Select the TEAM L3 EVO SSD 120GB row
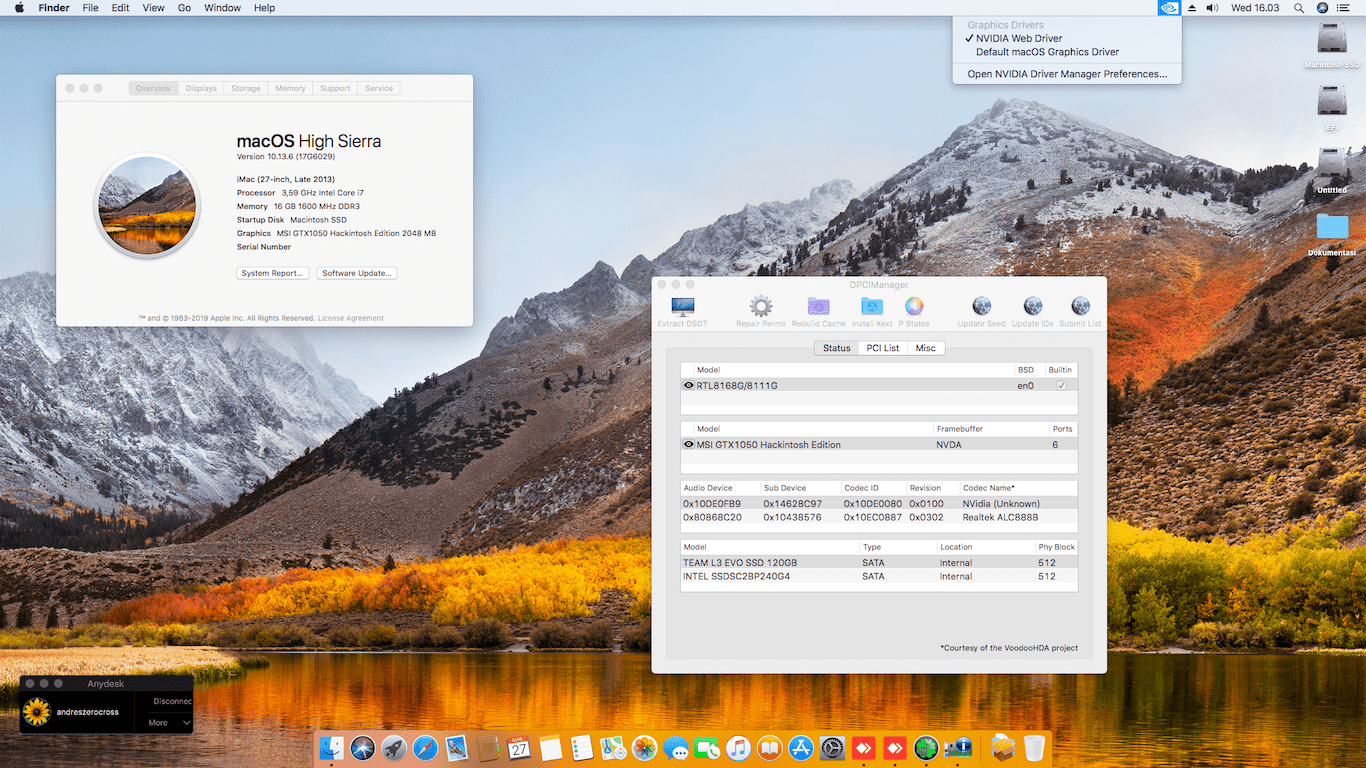This screenshot has width=1366, height=768. pyautogui.click(x=879, y=562)
